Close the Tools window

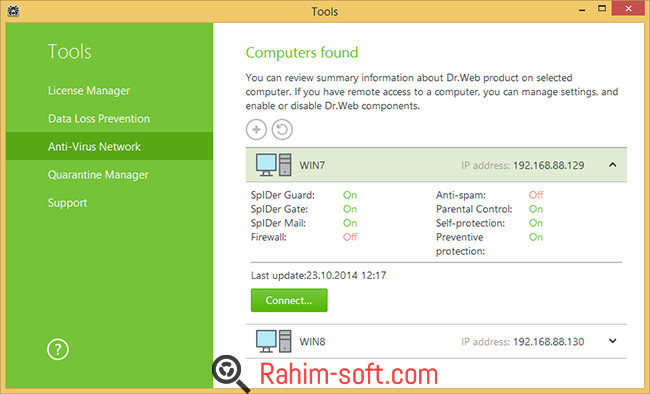pyautogui.click(x=628, y=8)
